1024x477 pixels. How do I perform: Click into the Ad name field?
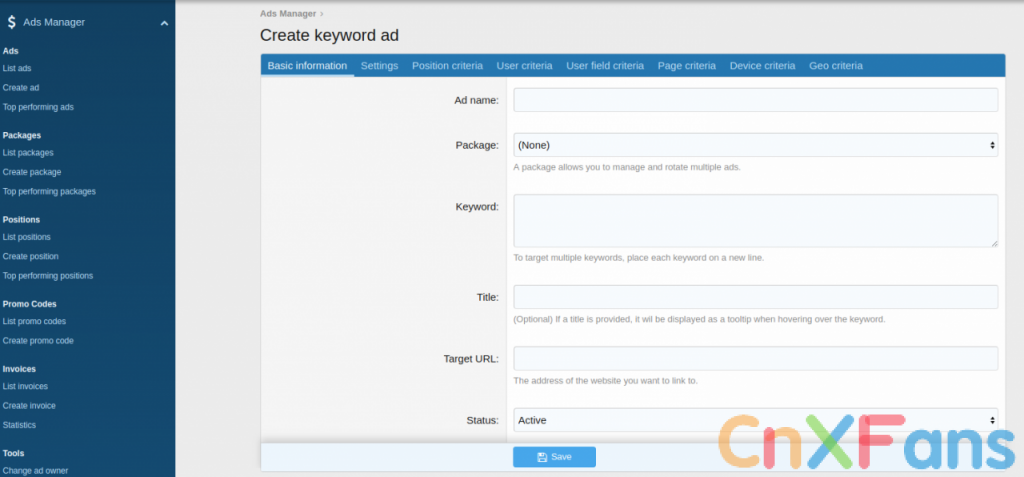coord(755,100)
